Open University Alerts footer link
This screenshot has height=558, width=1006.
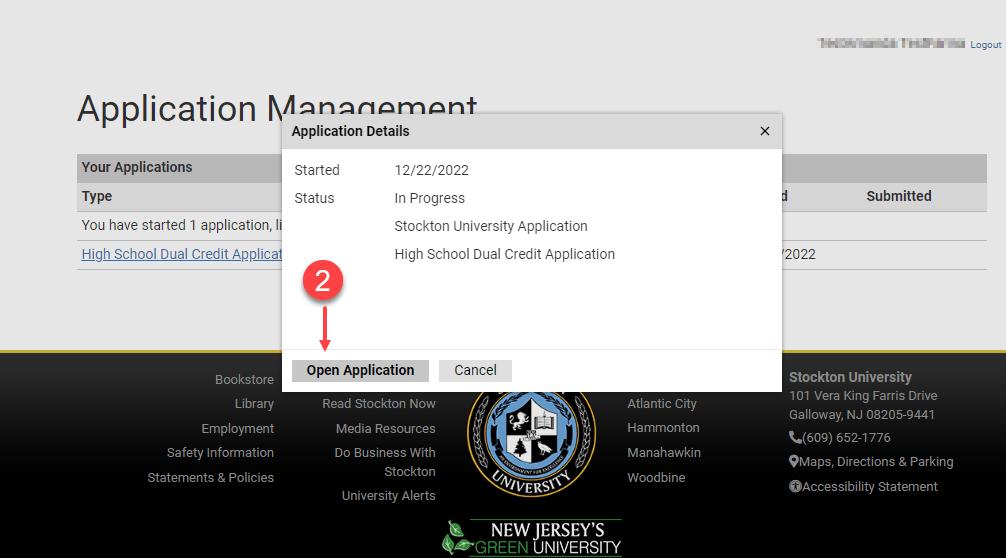[388, 496]
